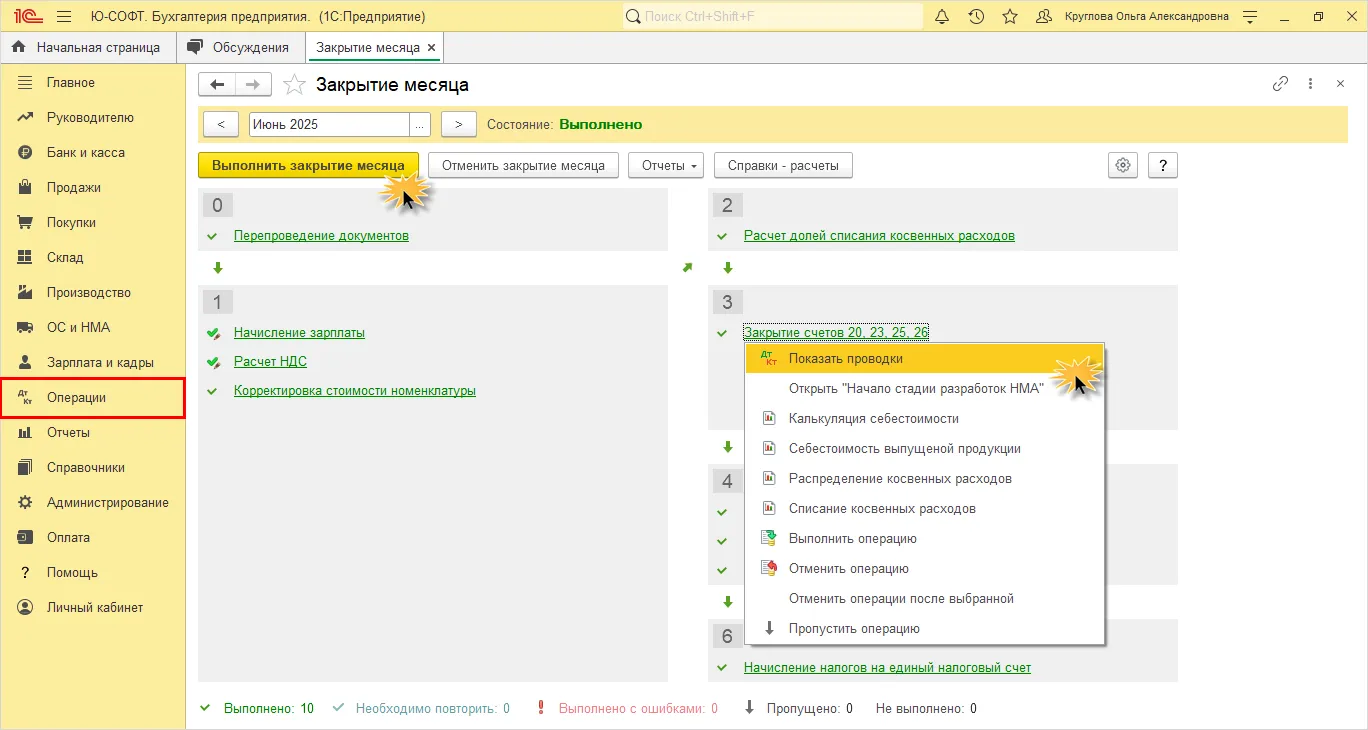Open settings gear button in form

pyautogui.click(x=1123, y=165)
